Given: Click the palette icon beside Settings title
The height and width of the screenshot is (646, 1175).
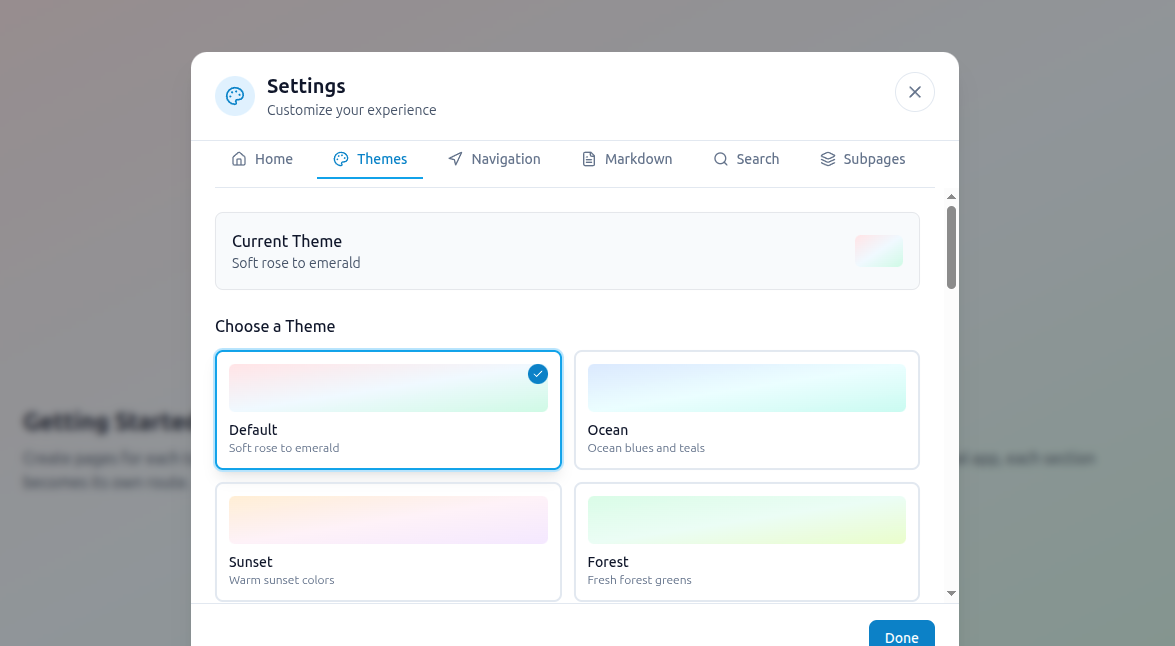Looking at the screenshot, I should click(235, 96).
